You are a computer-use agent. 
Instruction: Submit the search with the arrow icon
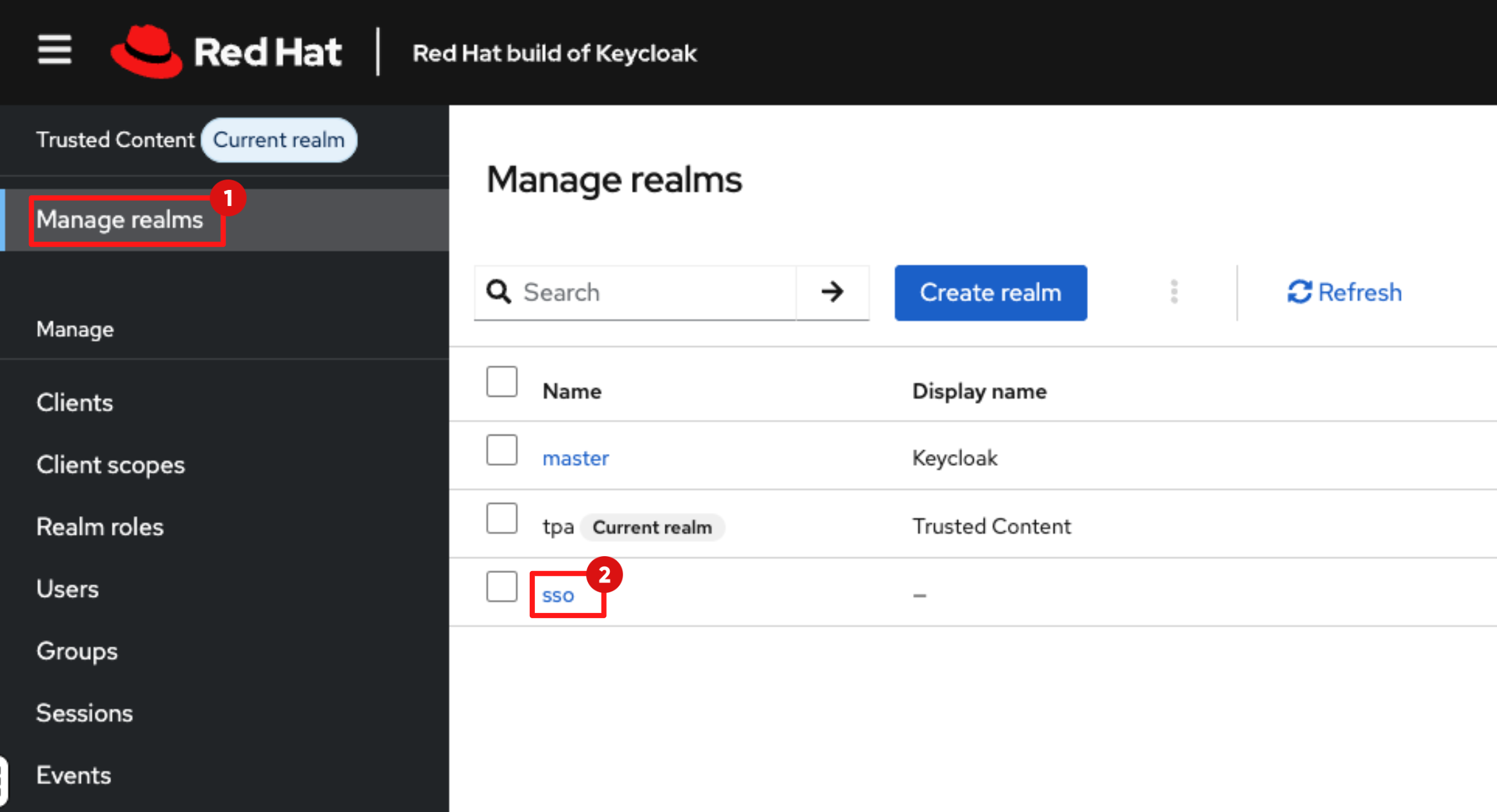click(x=832, y=292)
